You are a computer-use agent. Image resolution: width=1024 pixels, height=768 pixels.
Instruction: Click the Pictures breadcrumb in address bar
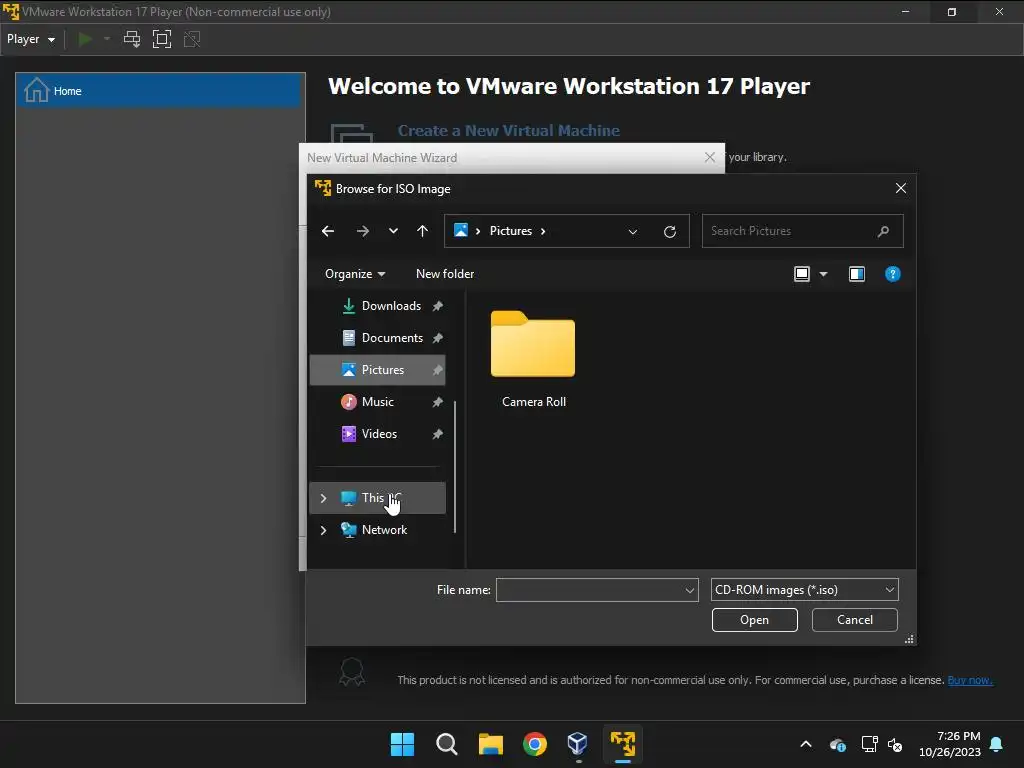point(511,231)
